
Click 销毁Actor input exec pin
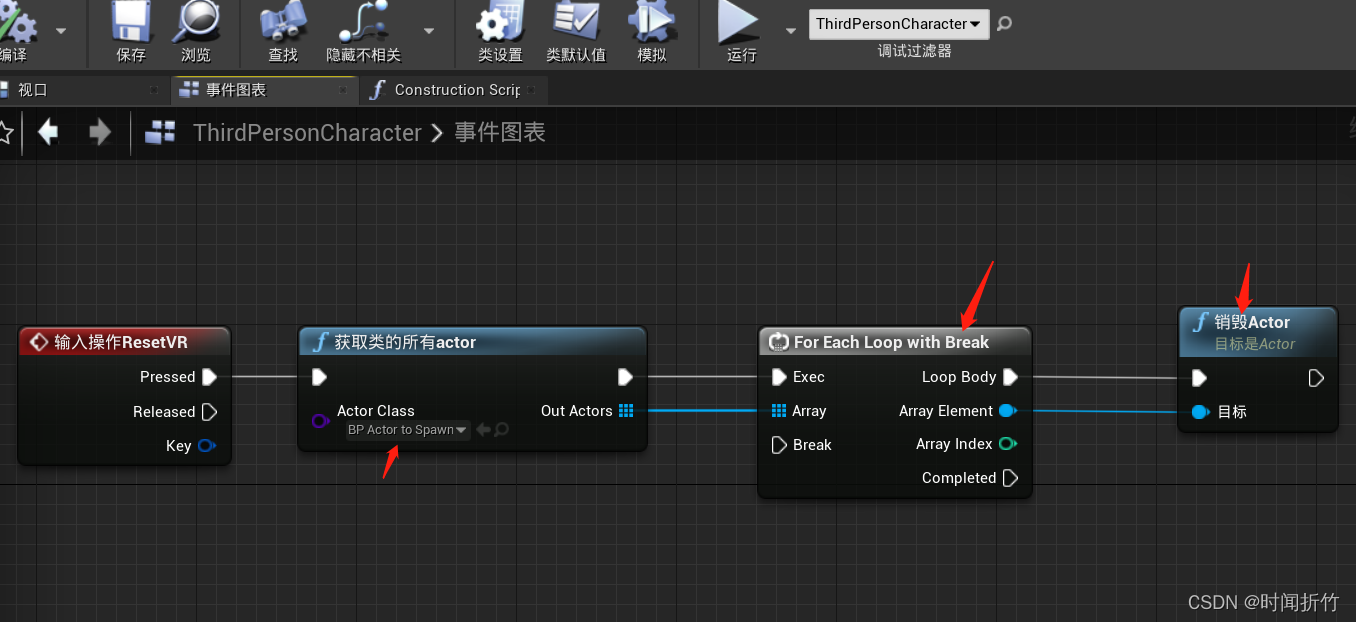[x=1199, y=378]
